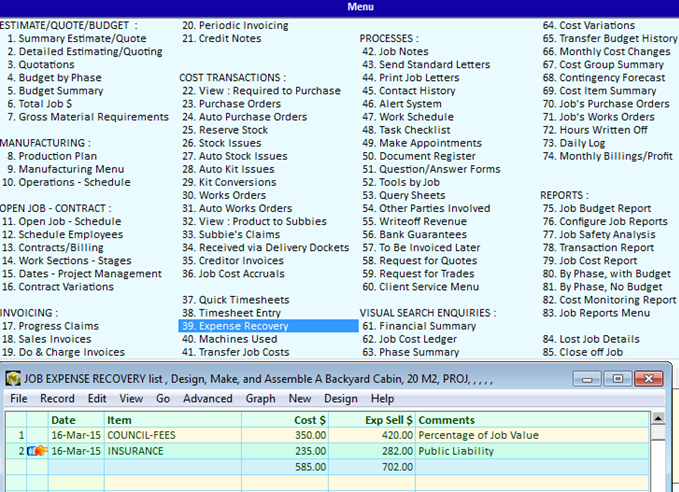This screenshot has width=679, height=492.
Task: Open 61. Financial Summary
Action: pos(419,326)
